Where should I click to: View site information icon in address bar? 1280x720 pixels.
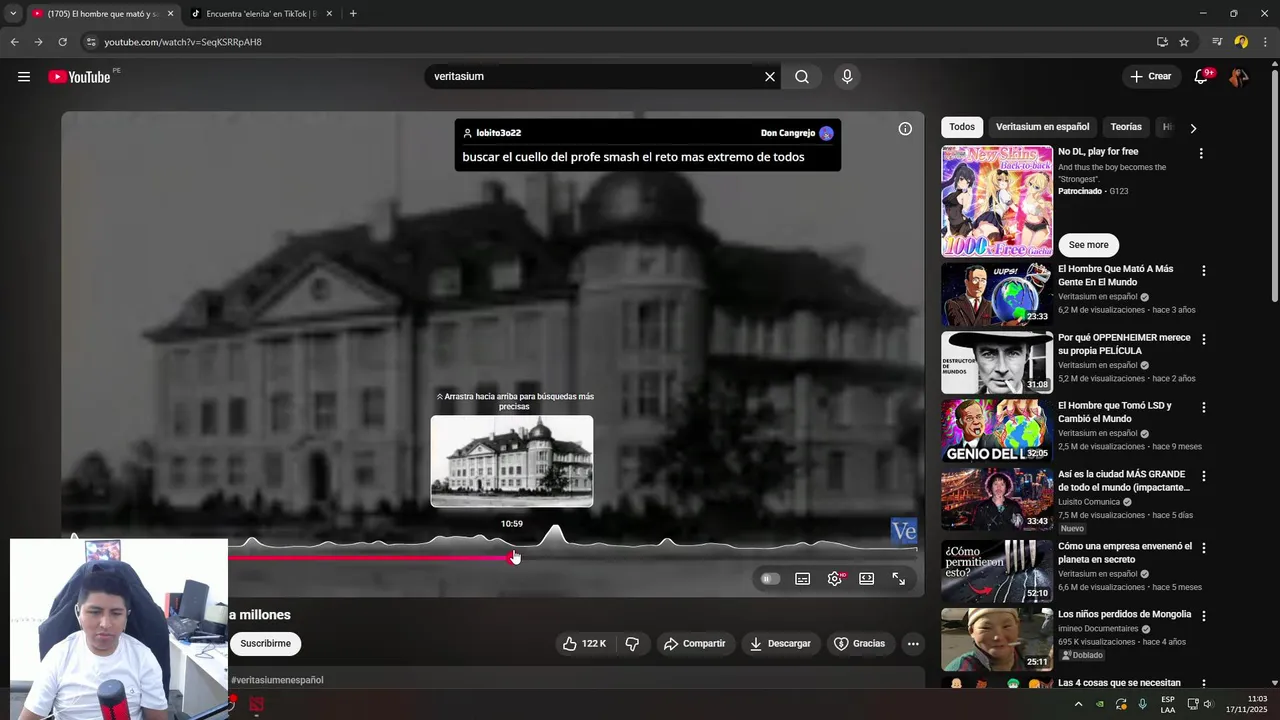pos(91,42)
